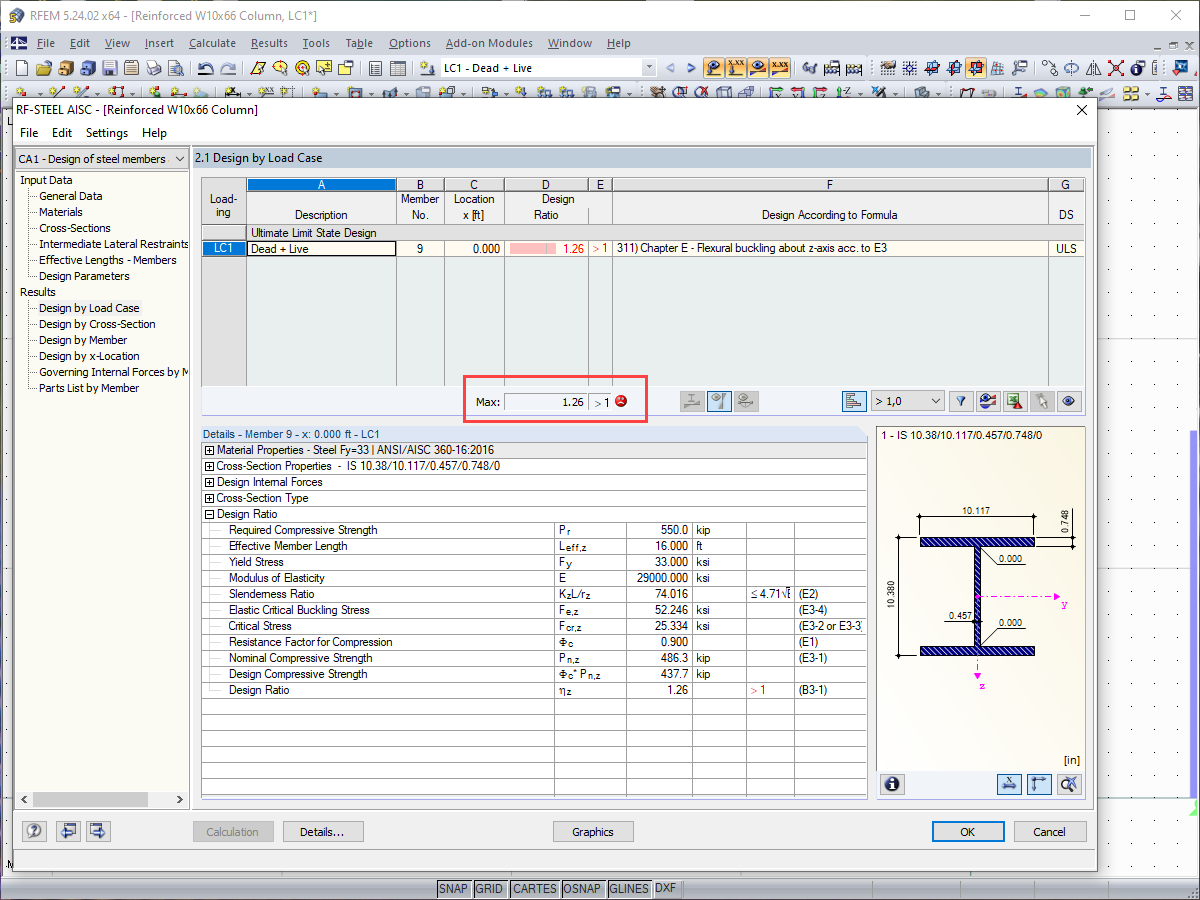This screenshot has height=900, width=1200.
Task: Select Design by Cross-Section tree item
Action: click(x=97, y=324)
